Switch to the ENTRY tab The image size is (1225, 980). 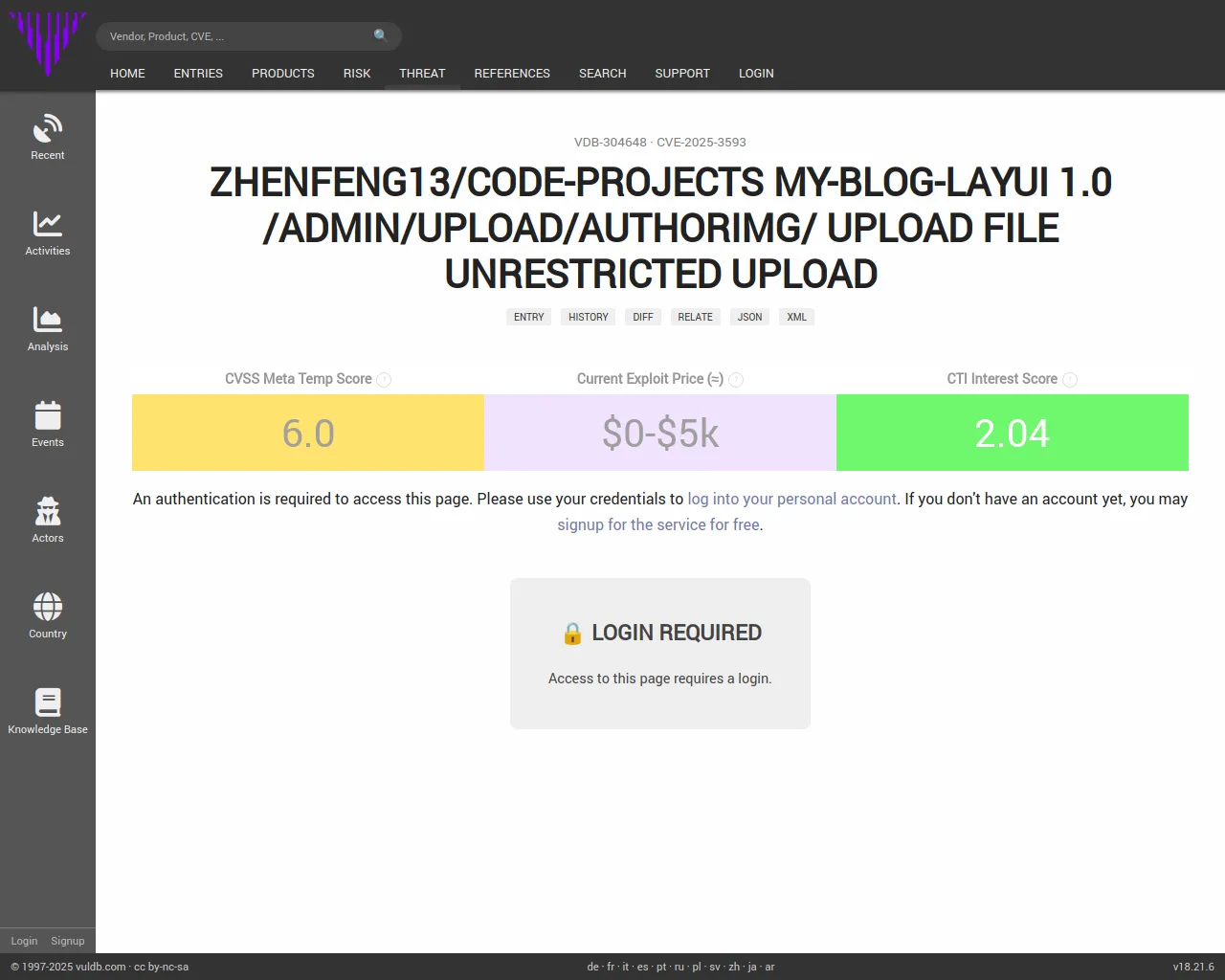(x=528, y=317)
